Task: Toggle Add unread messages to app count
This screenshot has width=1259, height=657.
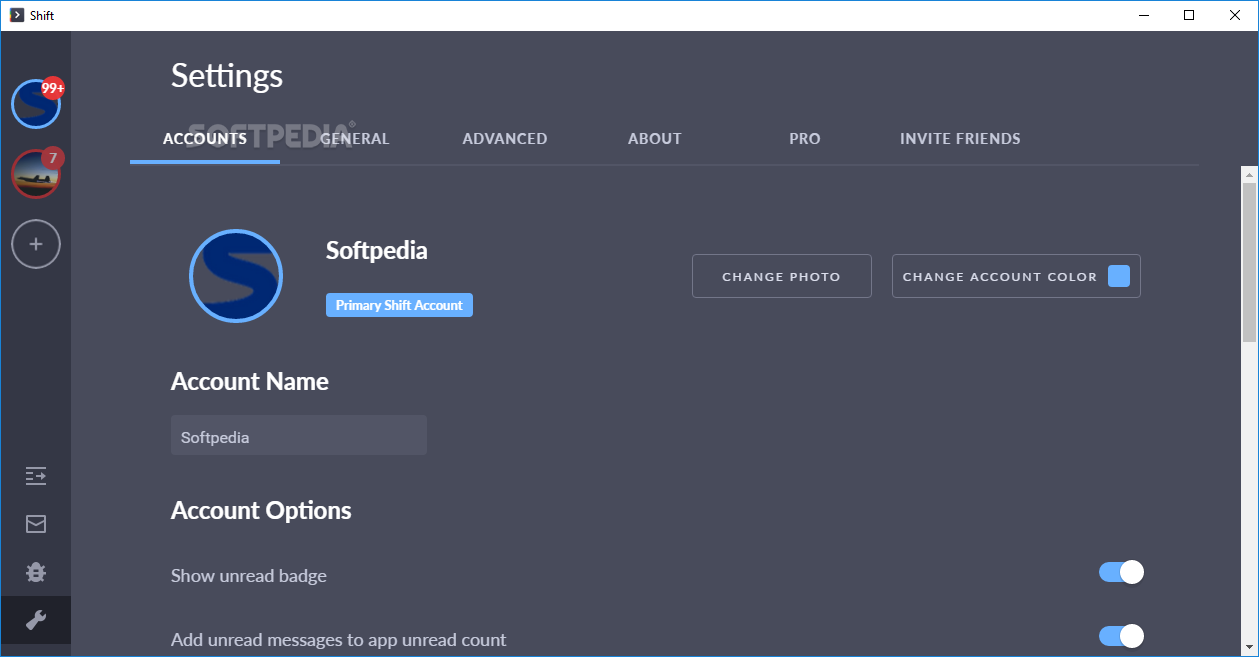Action: click(1121, 636)
